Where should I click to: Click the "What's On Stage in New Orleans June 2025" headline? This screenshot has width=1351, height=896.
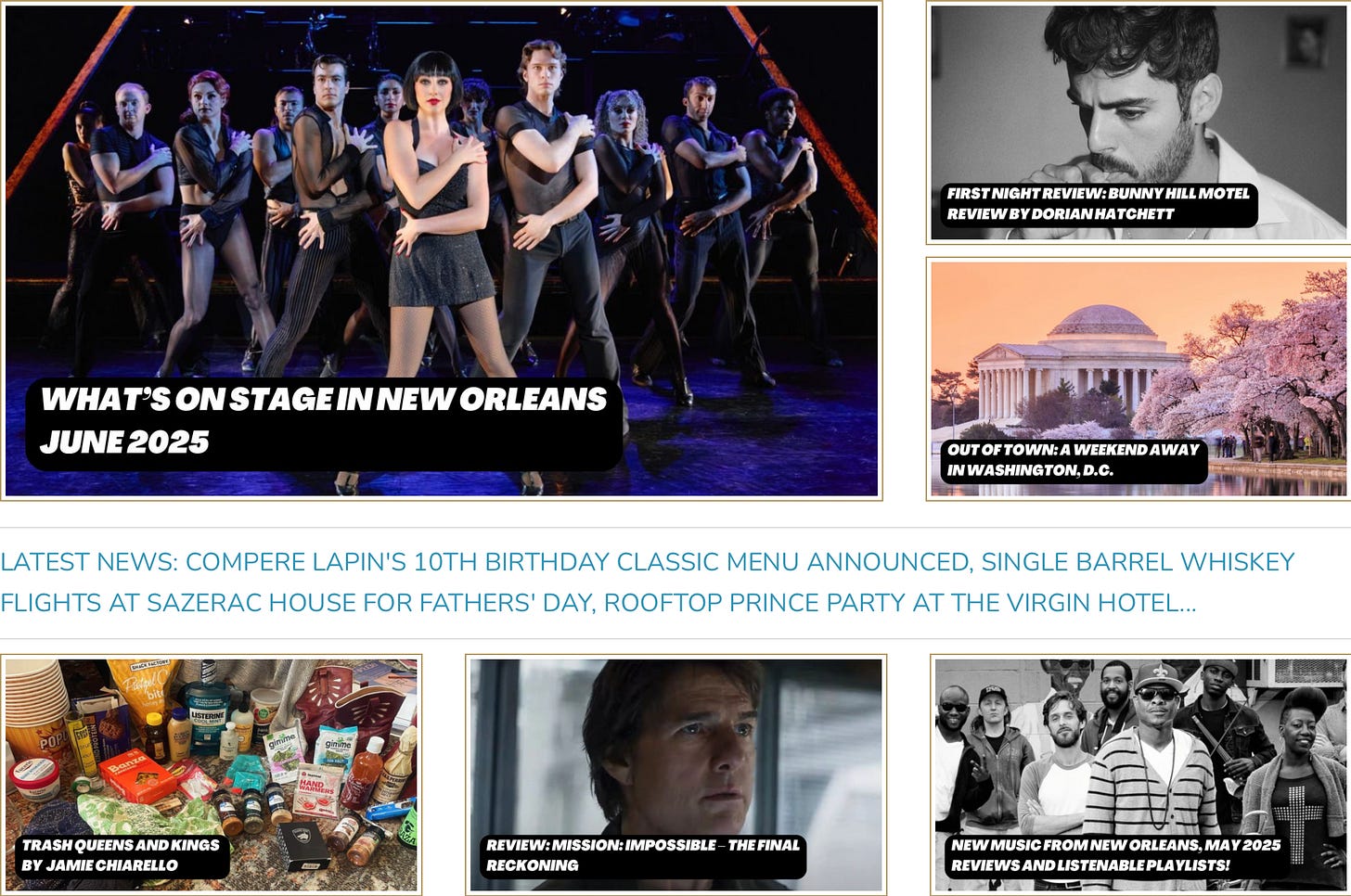(x=323, y=420)
